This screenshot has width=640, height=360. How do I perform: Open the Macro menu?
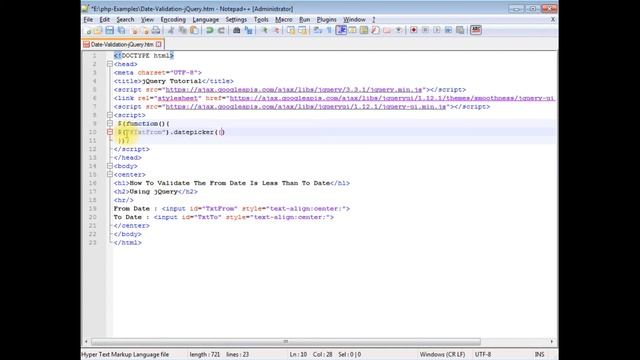click(x=284, y=20)
